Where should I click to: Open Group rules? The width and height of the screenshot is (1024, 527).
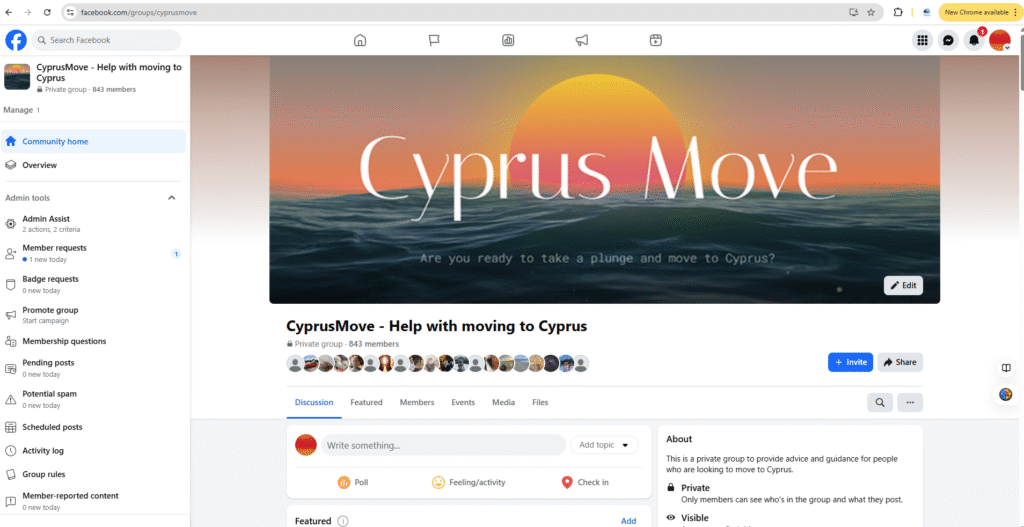pos(93,474)
